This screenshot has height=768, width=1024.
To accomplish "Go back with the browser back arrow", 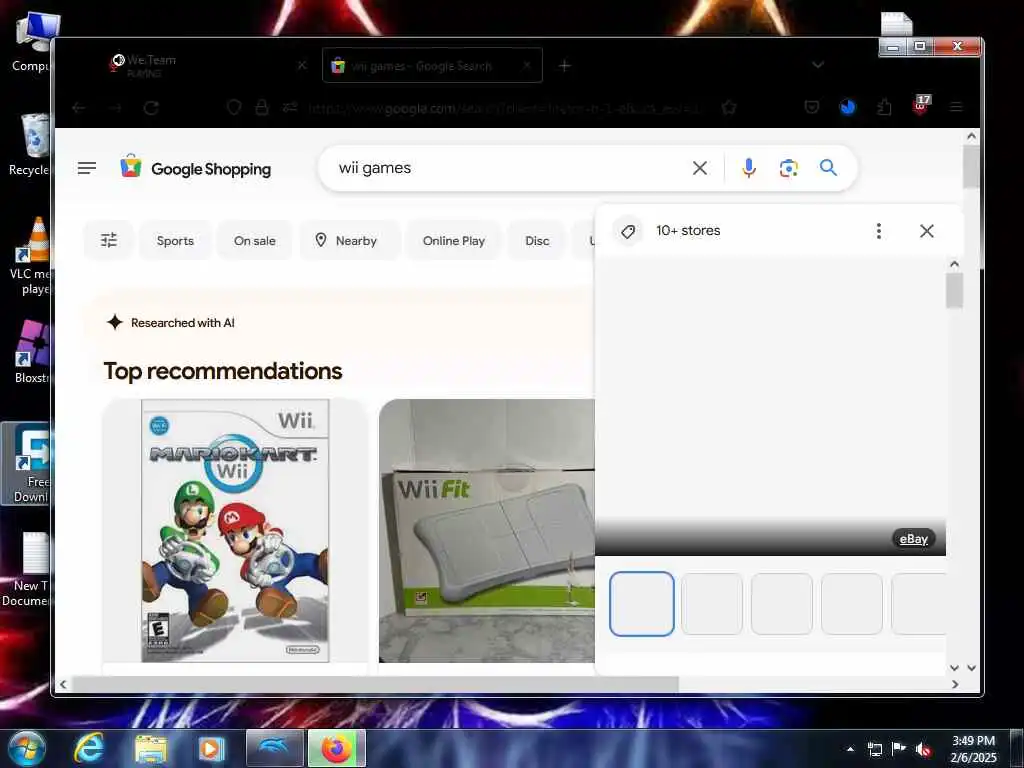I will [79, 108].
